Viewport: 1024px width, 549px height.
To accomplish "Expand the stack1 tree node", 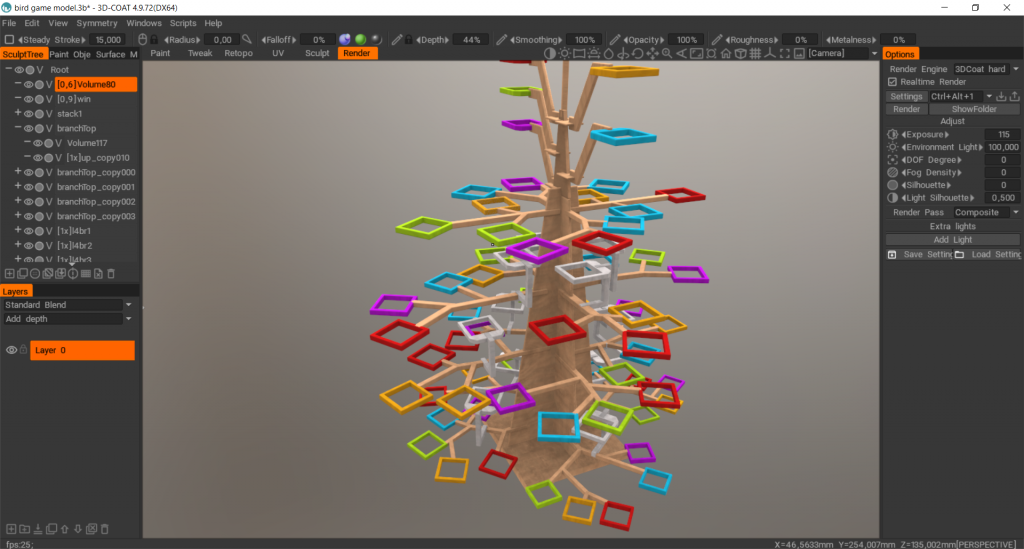I will point(18,113).
